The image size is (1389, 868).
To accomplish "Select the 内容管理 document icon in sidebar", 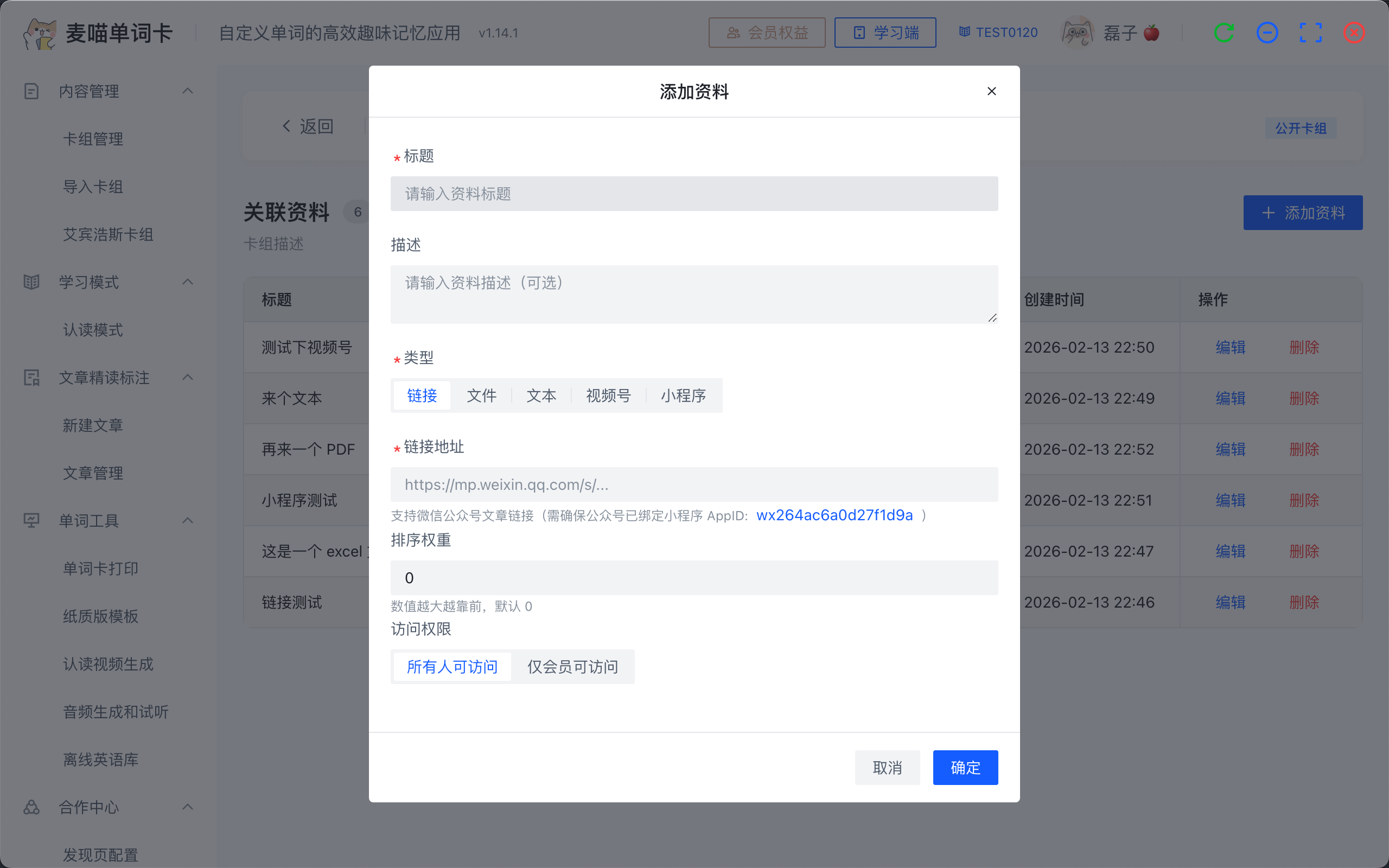I will click(x=31, y=91).
